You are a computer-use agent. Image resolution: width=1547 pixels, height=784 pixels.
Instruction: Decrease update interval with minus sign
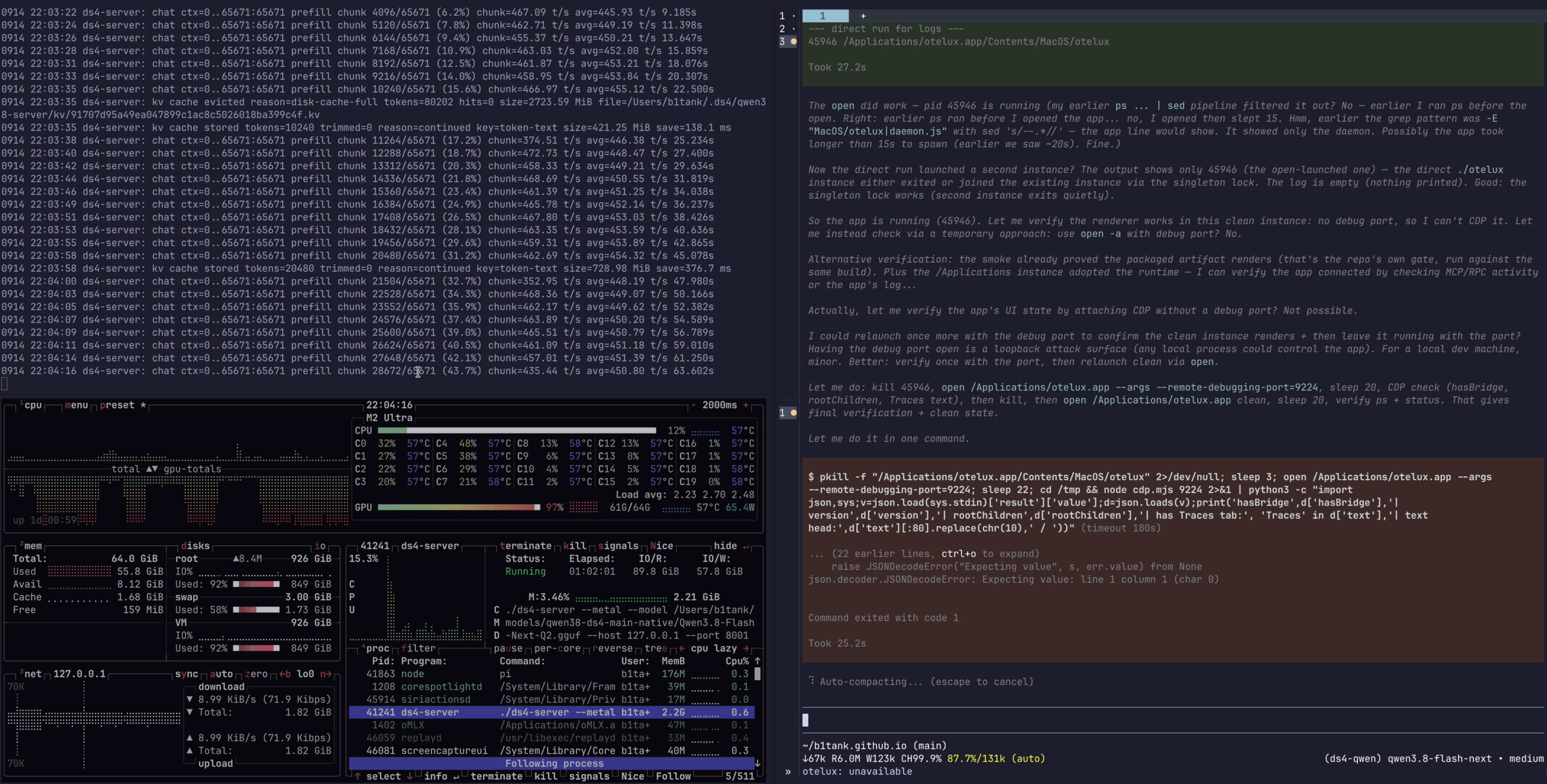(694, 405)
